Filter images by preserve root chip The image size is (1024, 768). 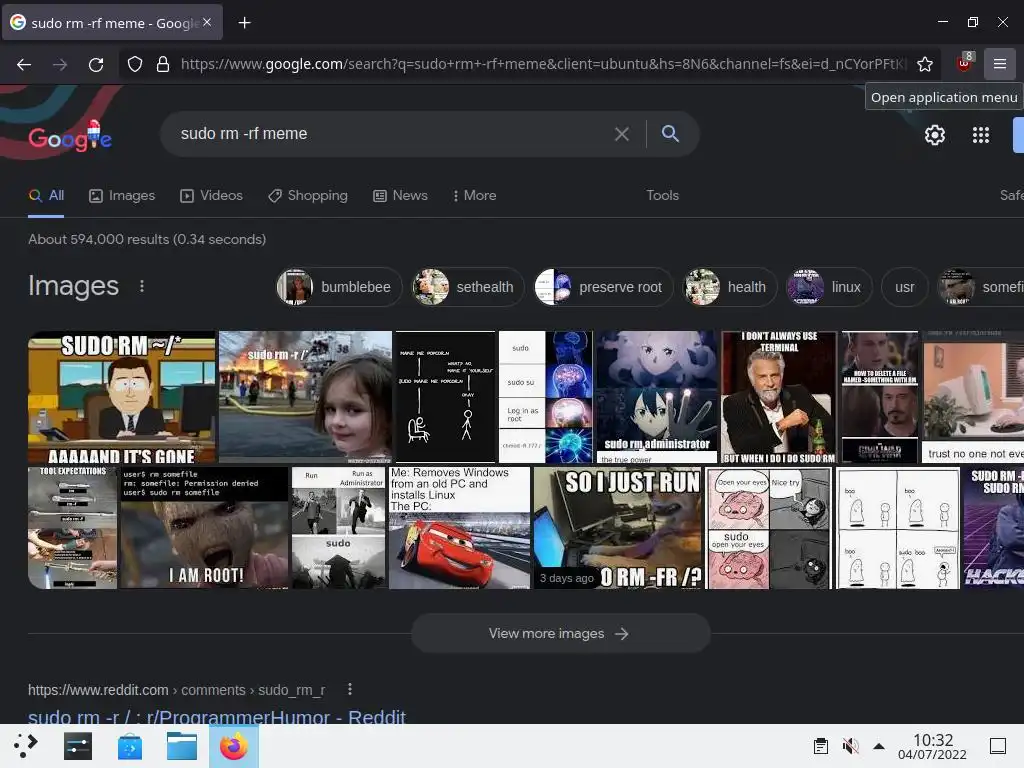coord(603,287)
